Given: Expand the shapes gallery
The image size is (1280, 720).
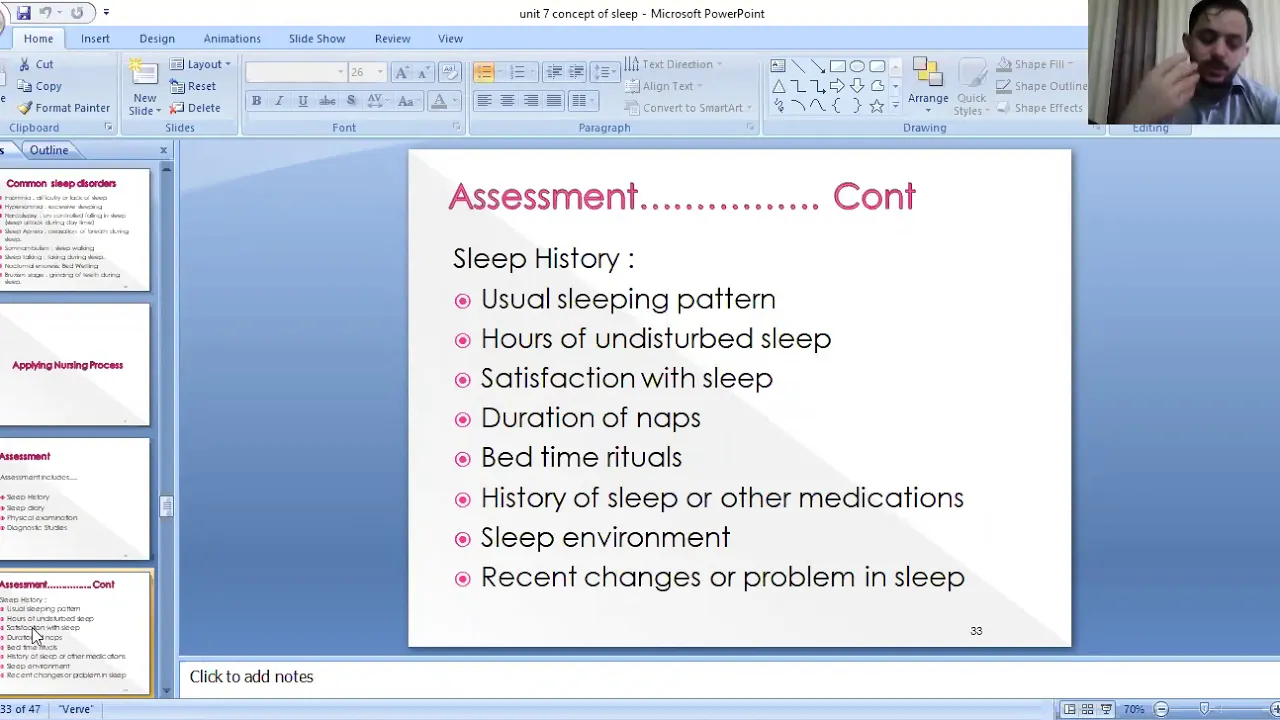Looking at the screenshot, I should [x=895, y=106].
